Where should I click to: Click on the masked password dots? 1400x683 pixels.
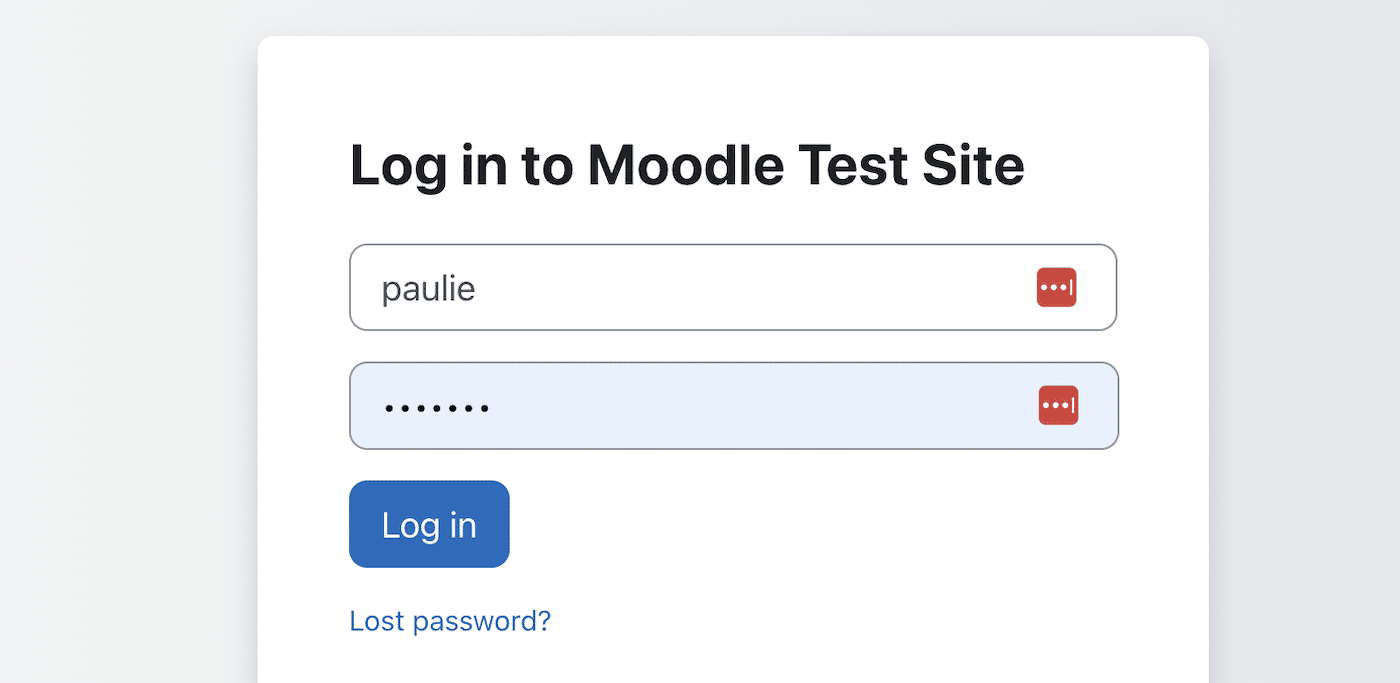[436, 408]
